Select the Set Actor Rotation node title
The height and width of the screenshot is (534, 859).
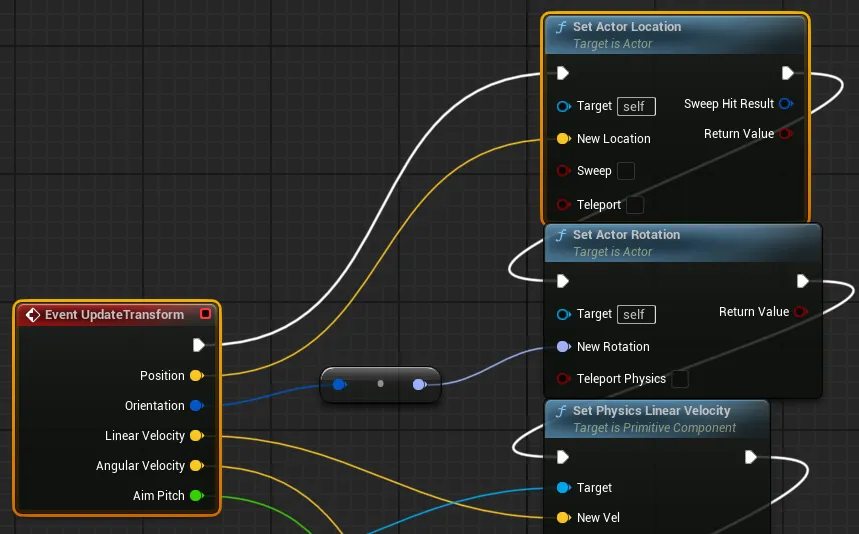pyautogui.click(x=626, y=235)
